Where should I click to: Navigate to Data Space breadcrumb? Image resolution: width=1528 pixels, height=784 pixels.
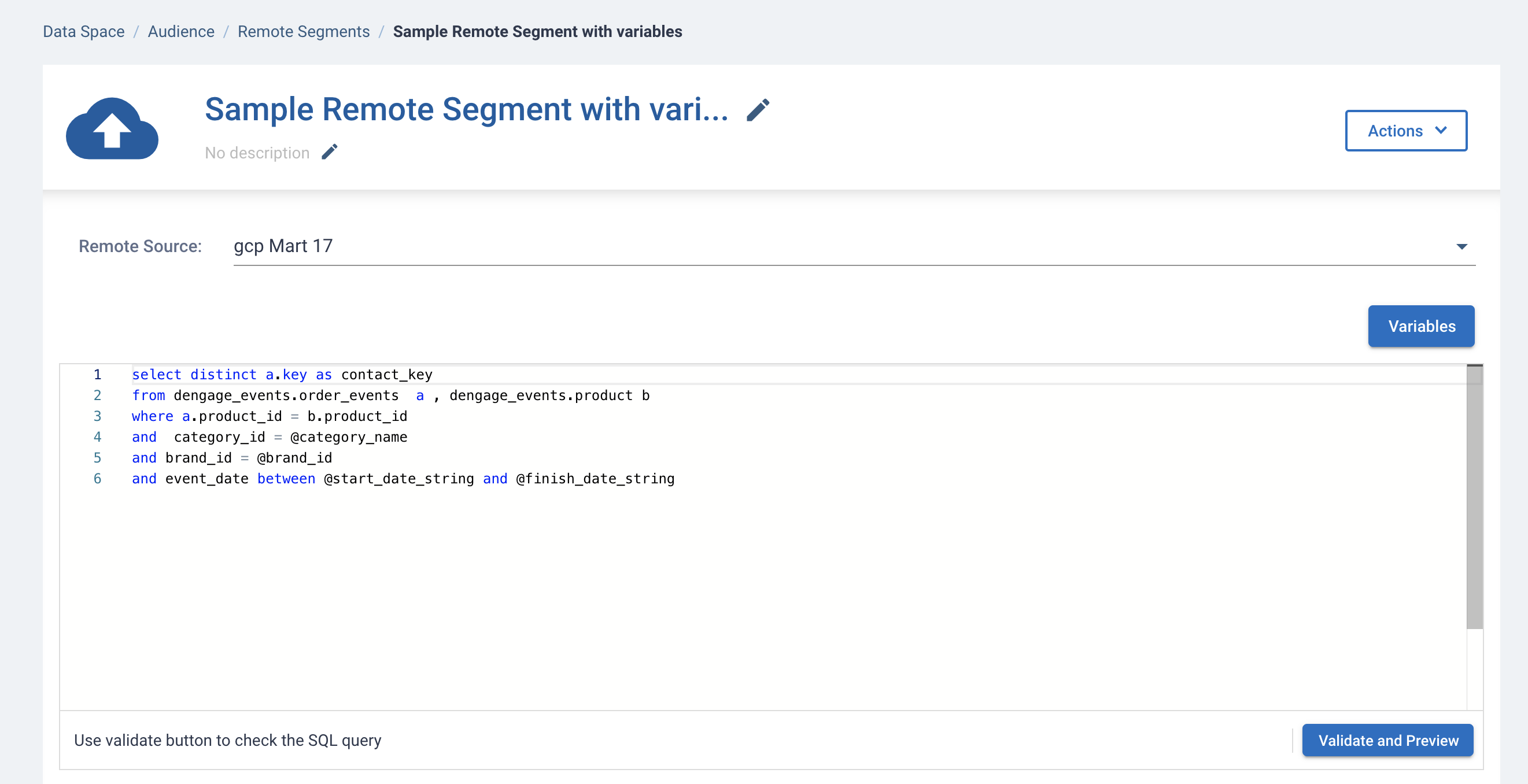coord(84,31)
